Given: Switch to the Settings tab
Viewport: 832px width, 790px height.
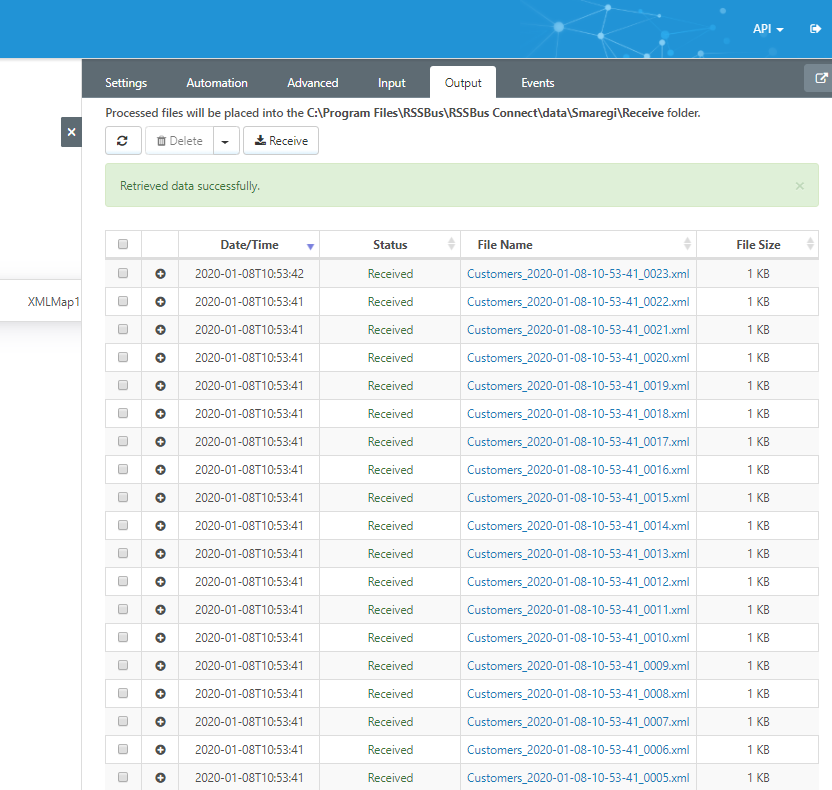Looking at the screenshot, I should [x=126, y=83].
